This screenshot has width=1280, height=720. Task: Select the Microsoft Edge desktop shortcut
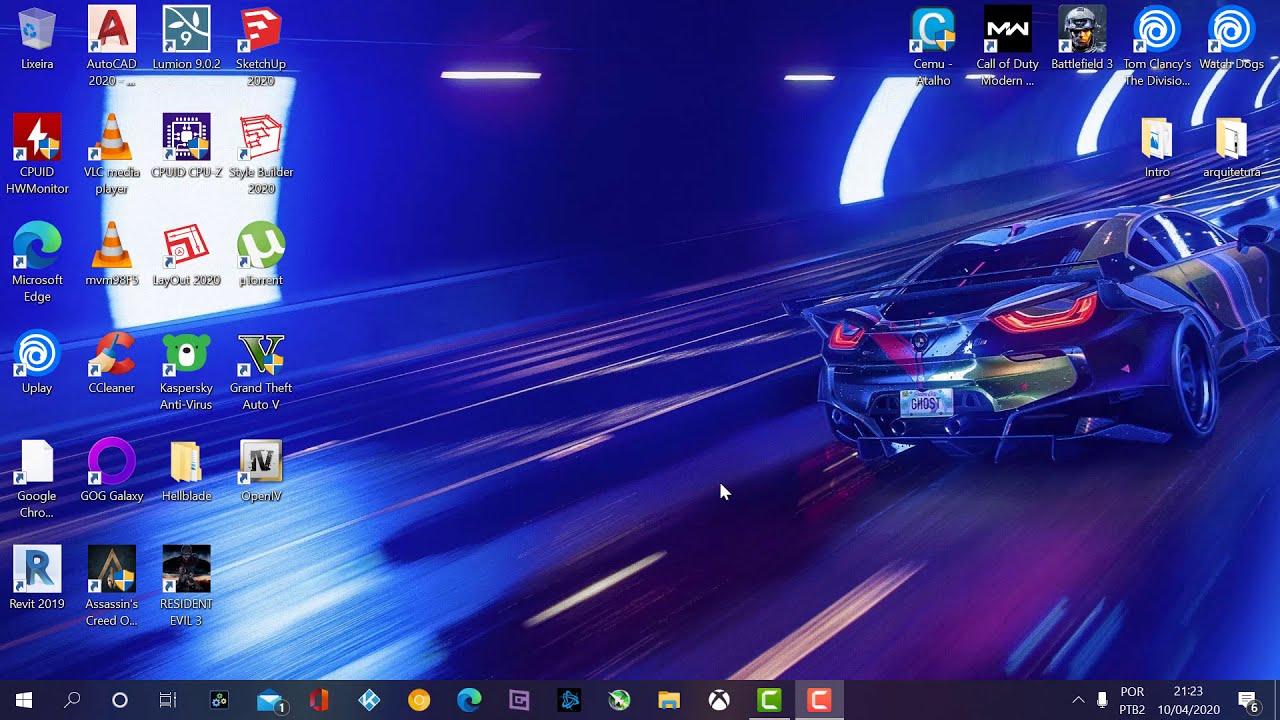[x=37, y=262]
